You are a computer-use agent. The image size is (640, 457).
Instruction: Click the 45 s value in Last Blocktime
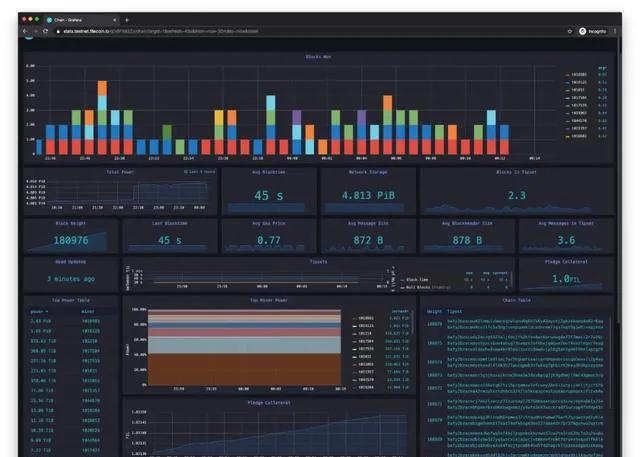point(169,240)
